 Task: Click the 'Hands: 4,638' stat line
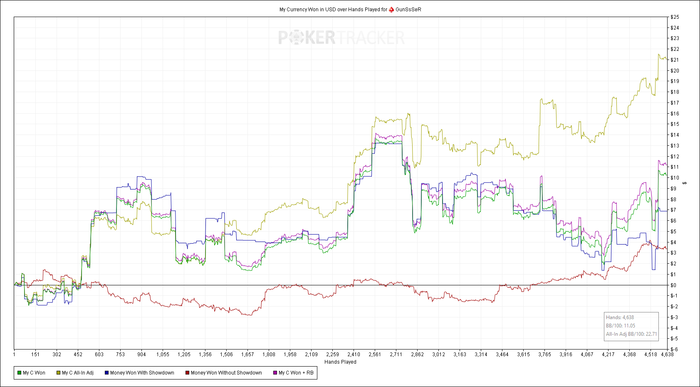620,317
